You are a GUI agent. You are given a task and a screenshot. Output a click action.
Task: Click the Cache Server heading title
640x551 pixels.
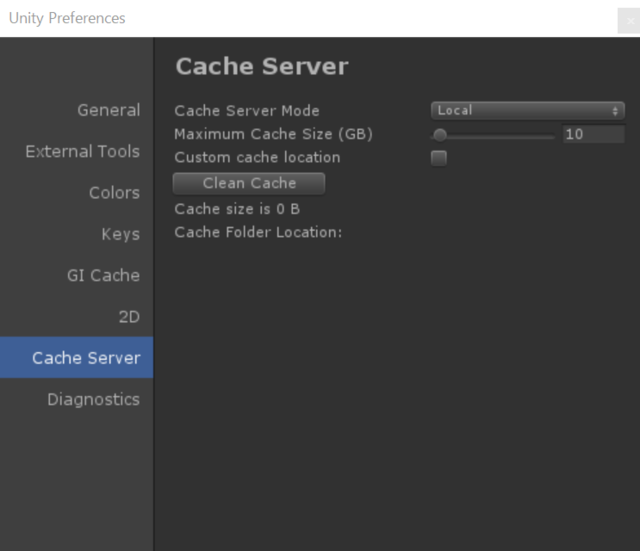pyautogui.click(x=262, y=67)
